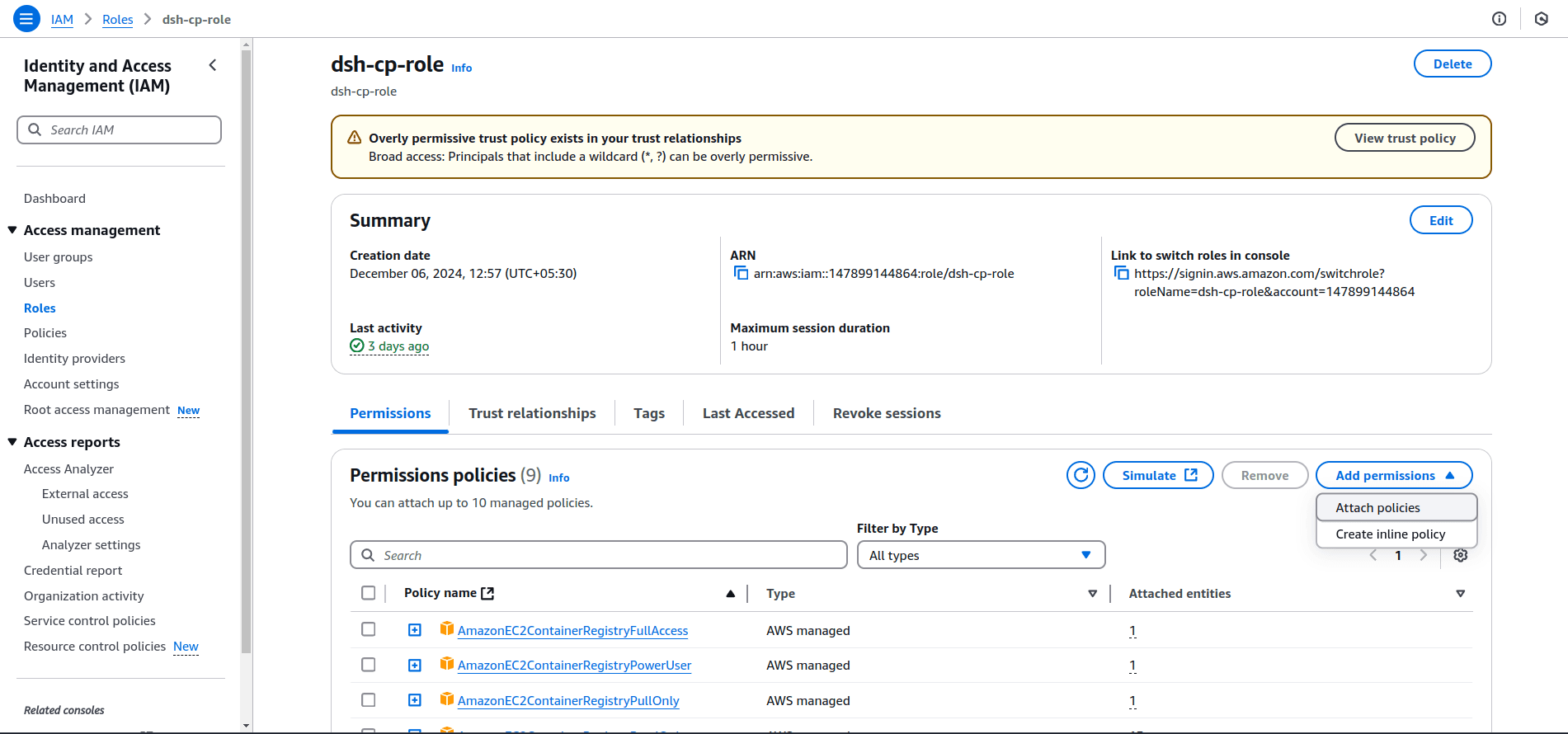Screen dimensions: 1568x734
Task: Check the AmazonEC2ContainerRegistryPowerUser row checkbox
Action: (369, 665)
